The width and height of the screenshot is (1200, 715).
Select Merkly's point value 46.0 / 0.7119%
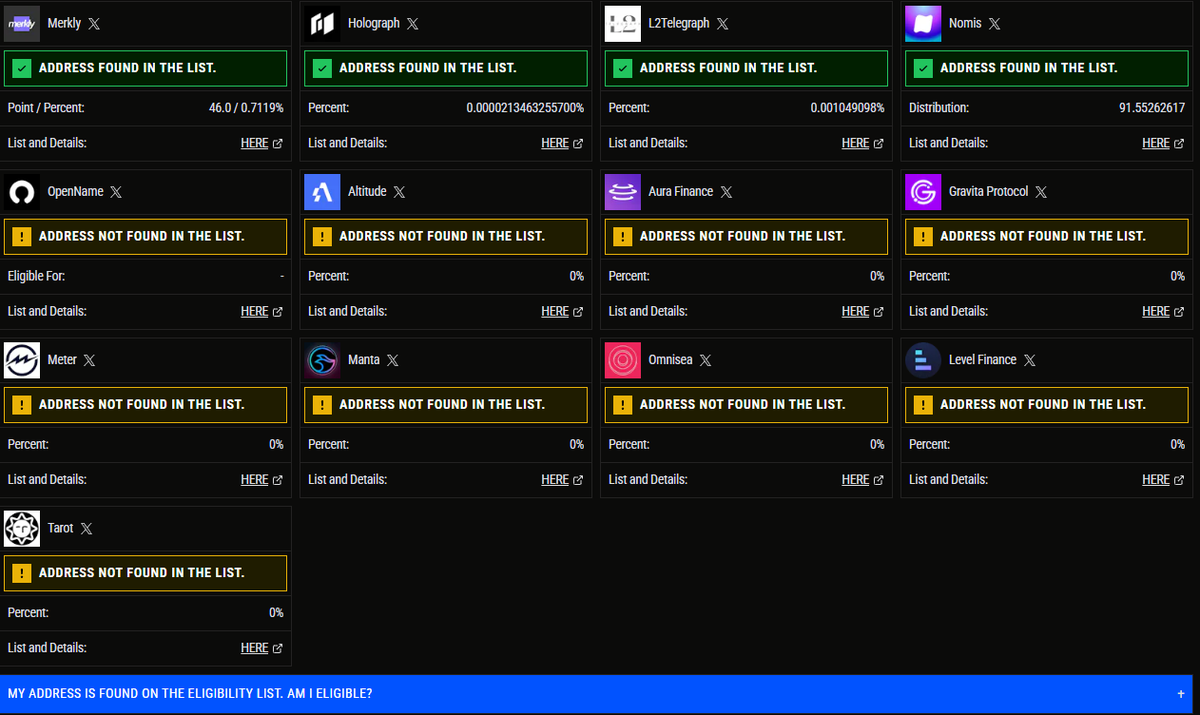click(246, 107)
